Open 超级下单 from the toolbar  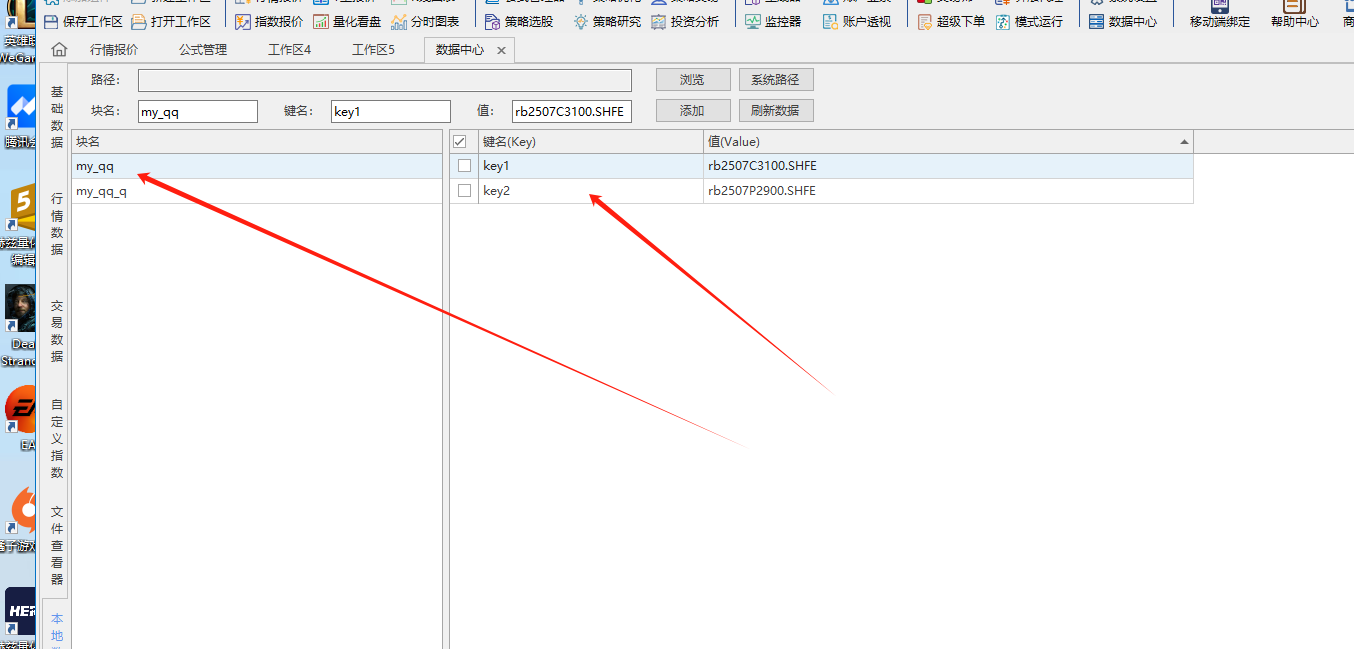click(950, 21)
